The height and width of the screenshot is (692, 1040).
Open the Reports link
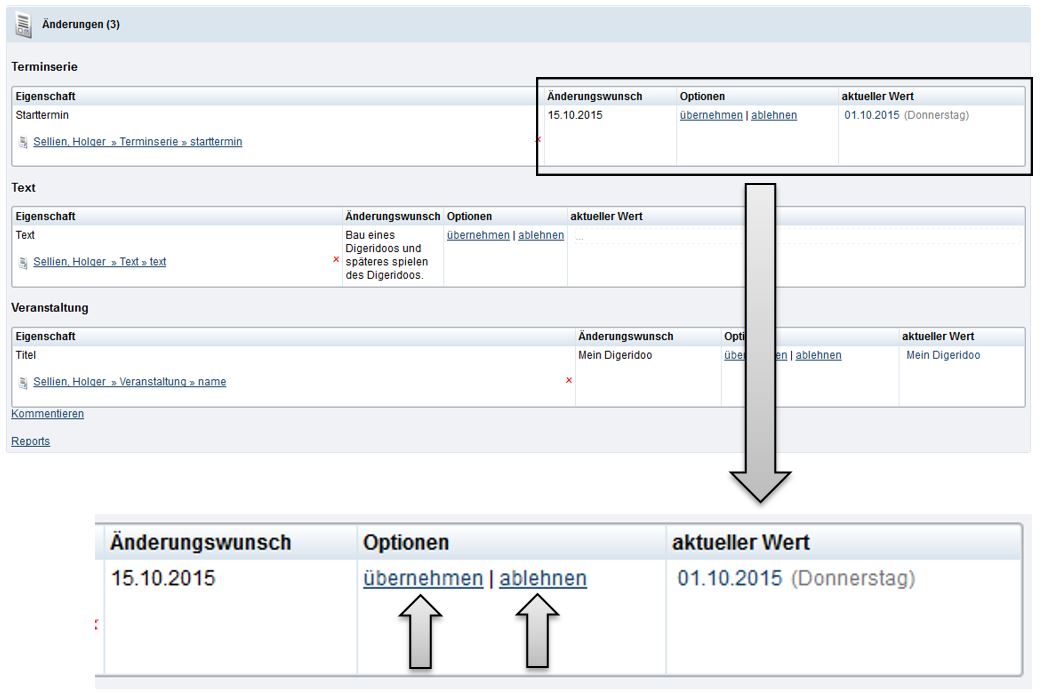(x=30, y=441)
